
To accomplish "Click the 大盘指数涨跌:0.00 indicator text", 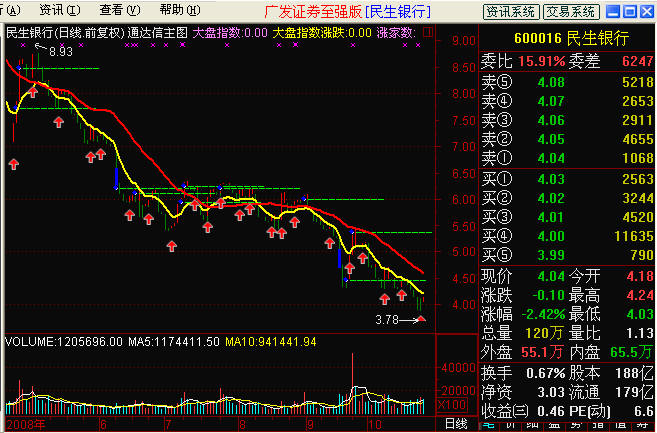I will [322, 33].
